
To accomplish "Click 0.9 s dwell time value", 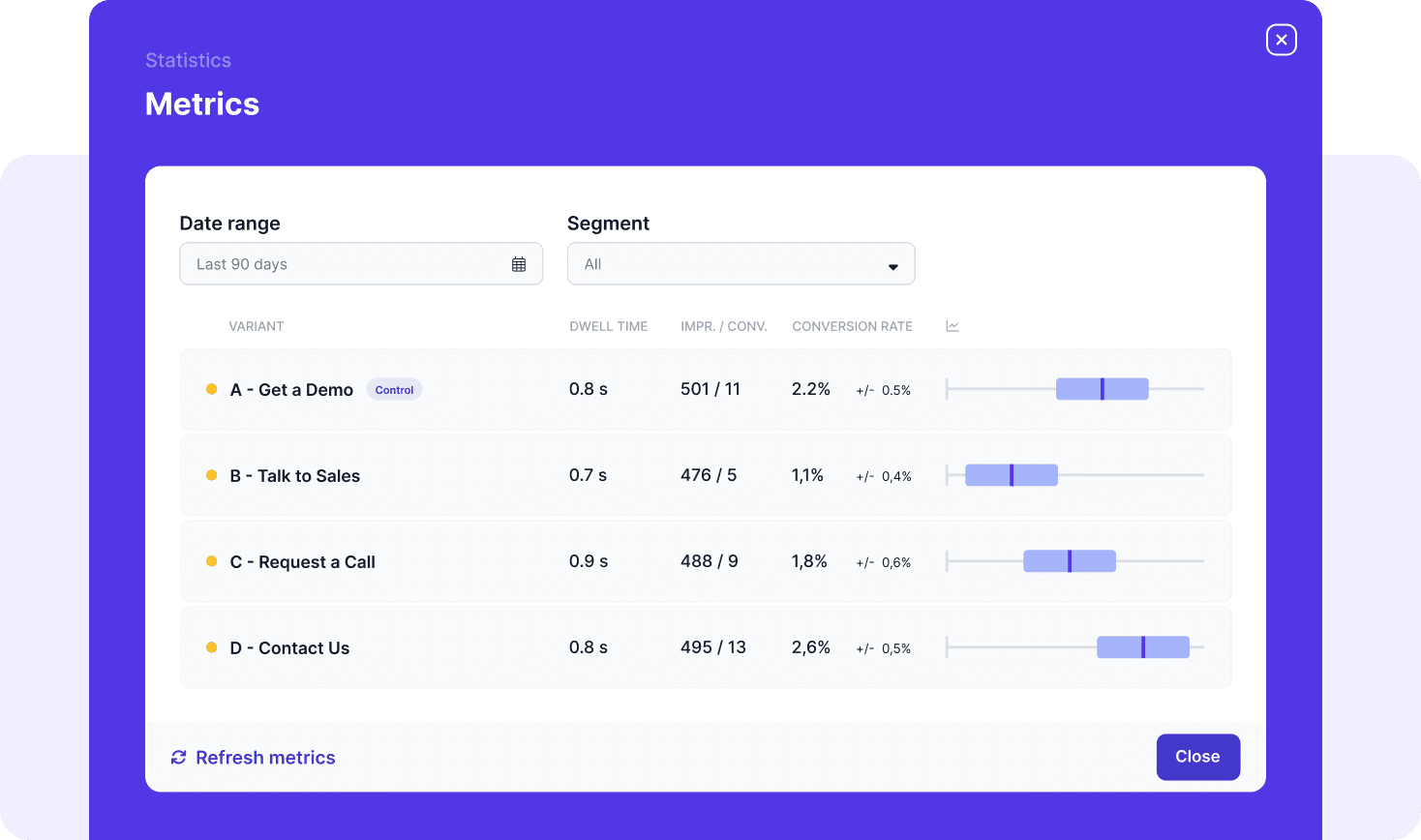I will 589,561.
